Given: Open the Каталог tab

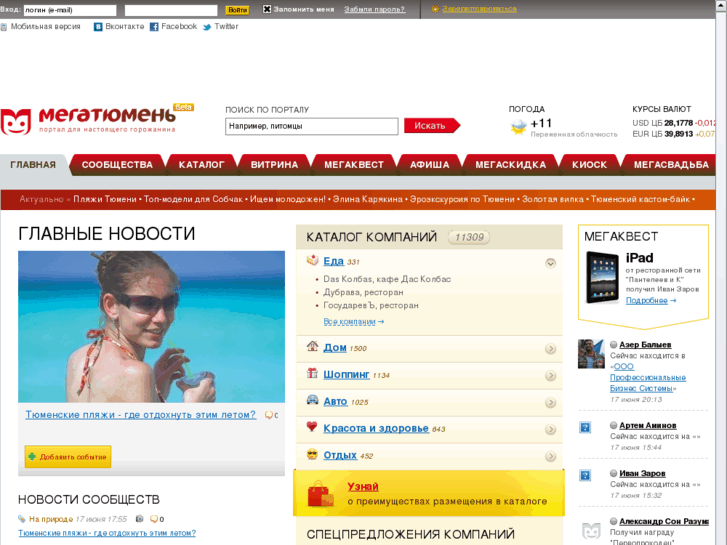Looking at the screenshot, I should pyautogui.click(x=201, y=165).
